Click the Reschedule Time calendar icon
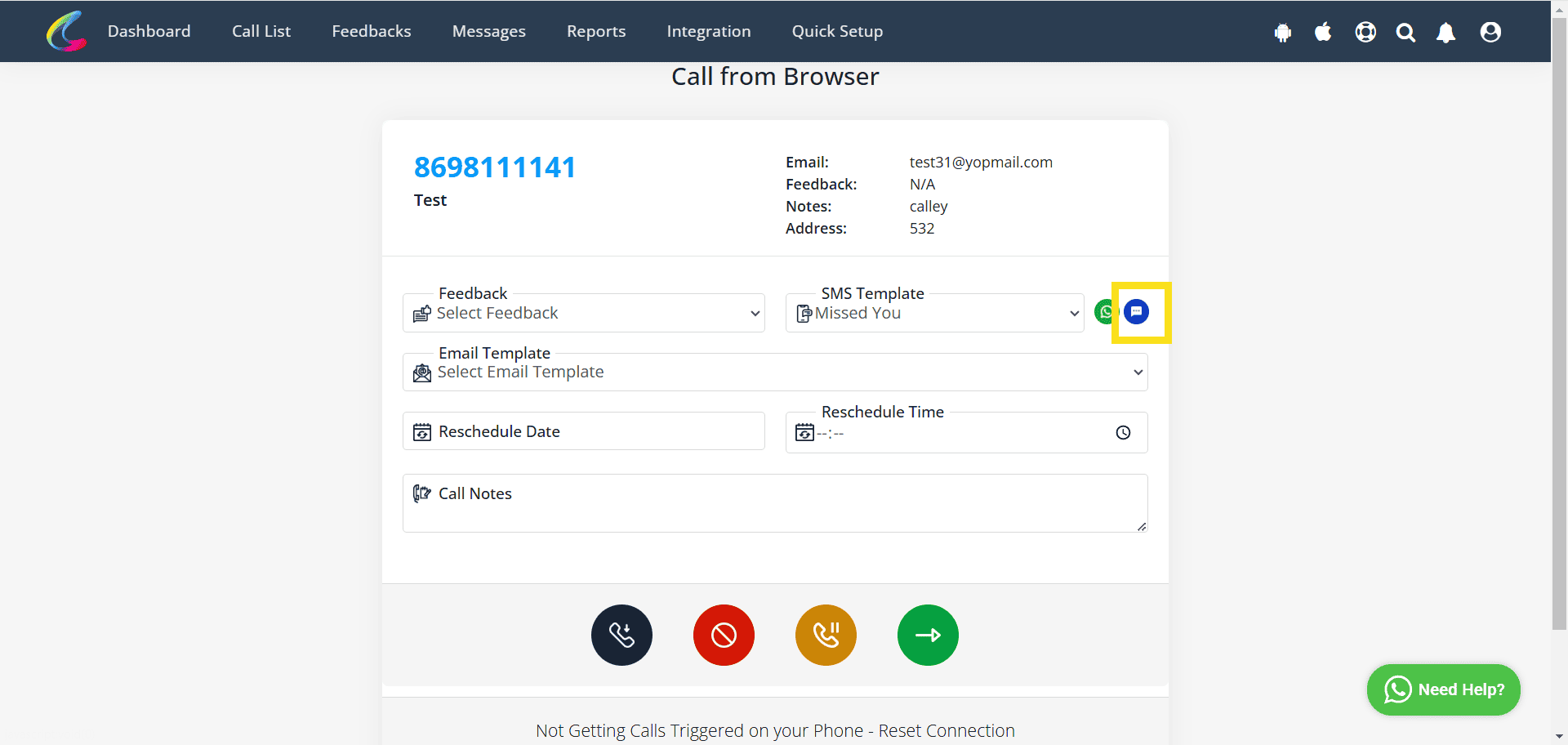 tap(805, 432)
